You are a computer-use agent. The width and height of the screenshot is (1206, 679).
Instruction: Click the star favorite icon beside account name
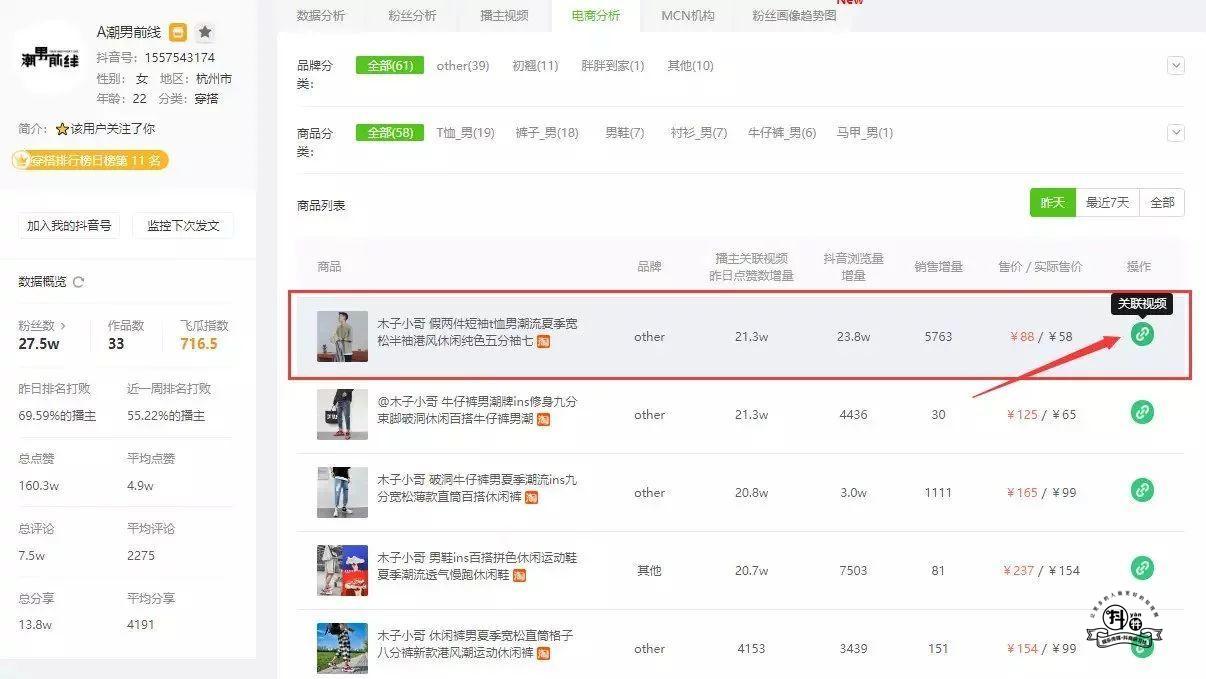(204, 32)
